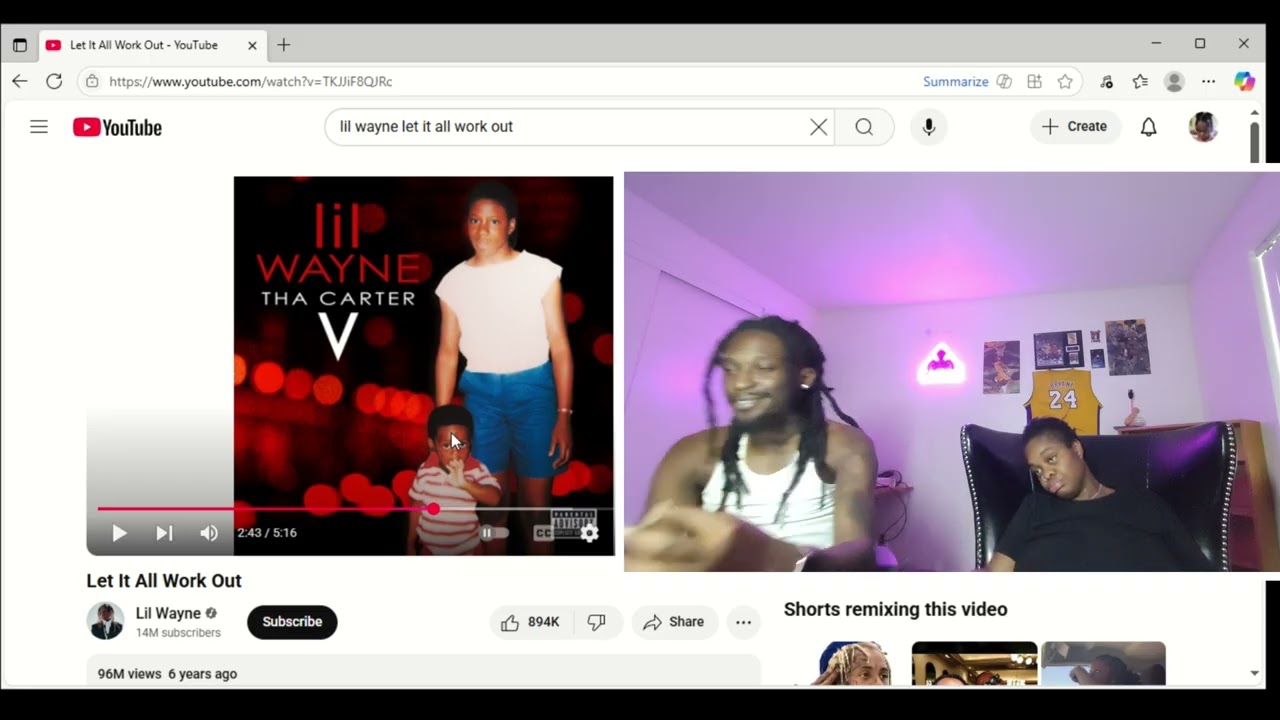The image size is (1280, 720).
Task: Dislike the video
Action: pyautogui.click(x=597, y=622)
